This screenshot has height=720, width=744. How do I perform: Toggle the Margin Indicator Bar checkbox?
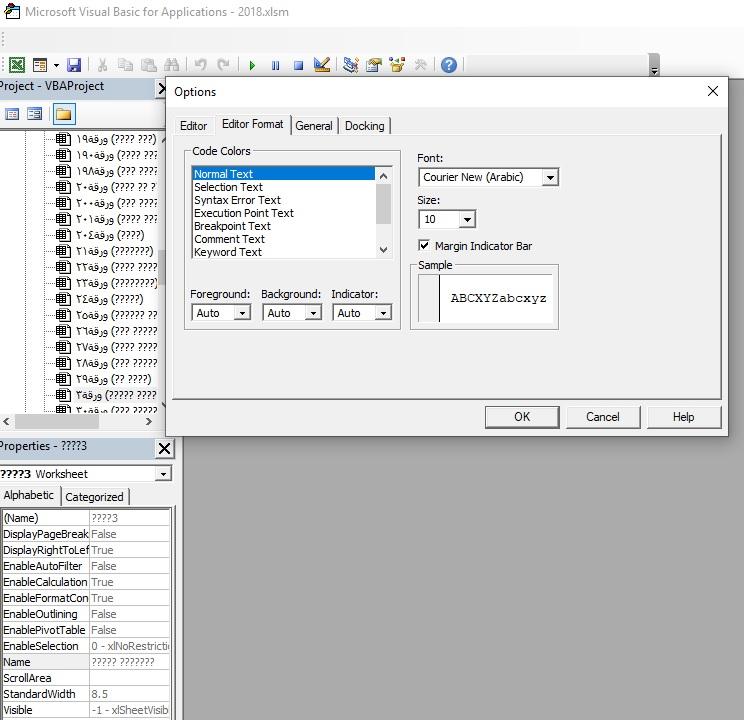424,245
